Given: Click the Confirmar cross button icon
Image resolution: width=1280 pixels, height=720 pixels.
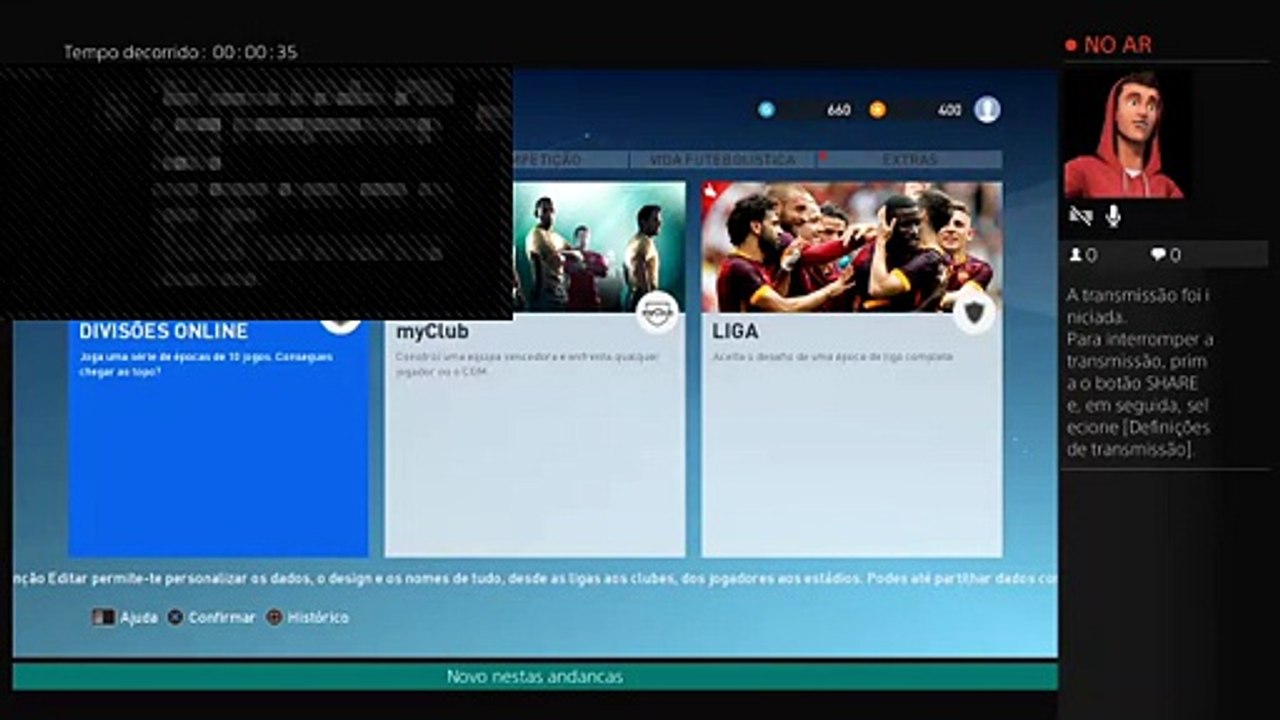Looking at the screenshot, I should pyautogui.click(x=175, y=618).
